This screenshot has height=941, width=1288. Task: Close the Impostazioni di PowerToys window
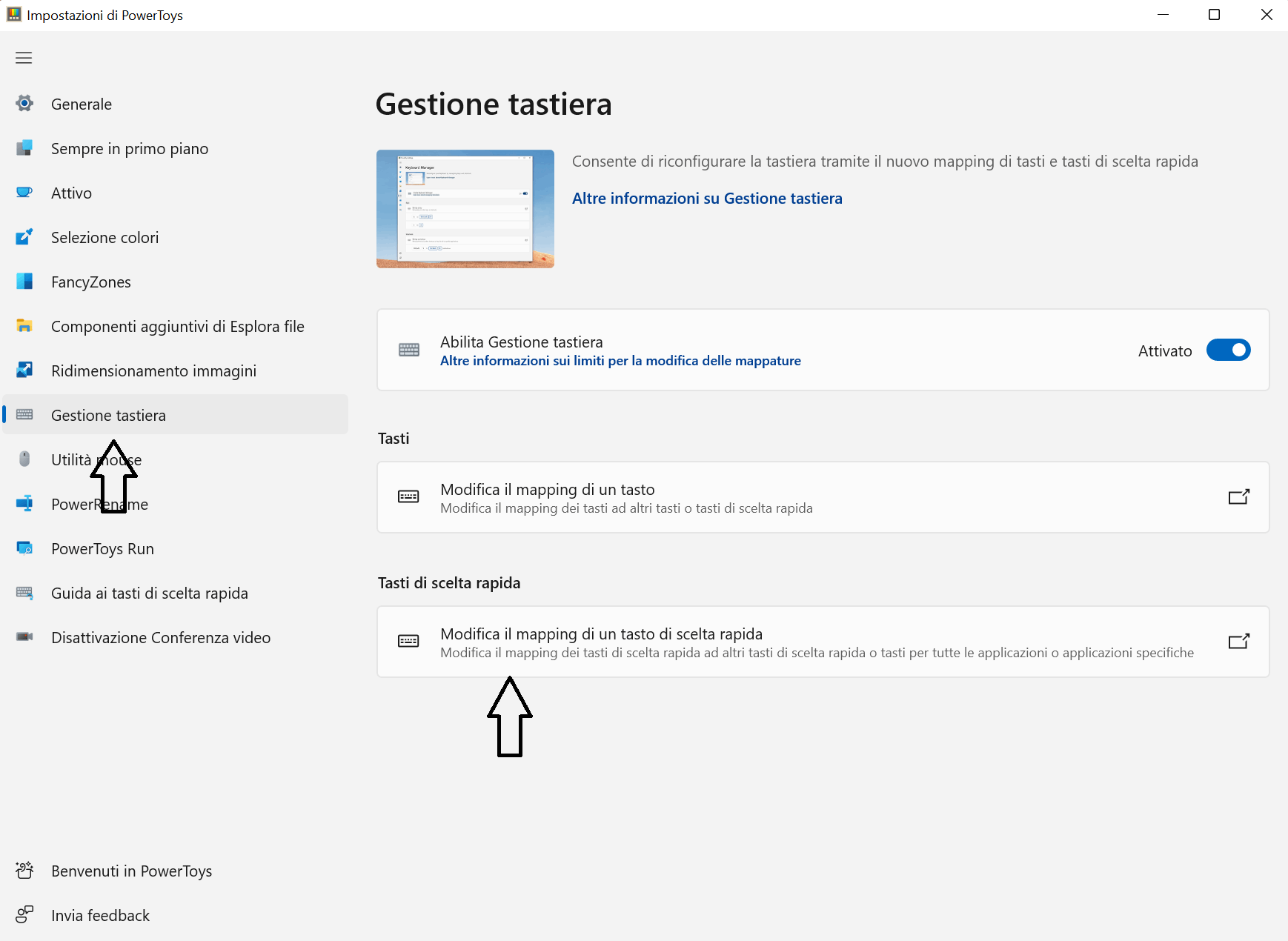(x=1266, y=15)
